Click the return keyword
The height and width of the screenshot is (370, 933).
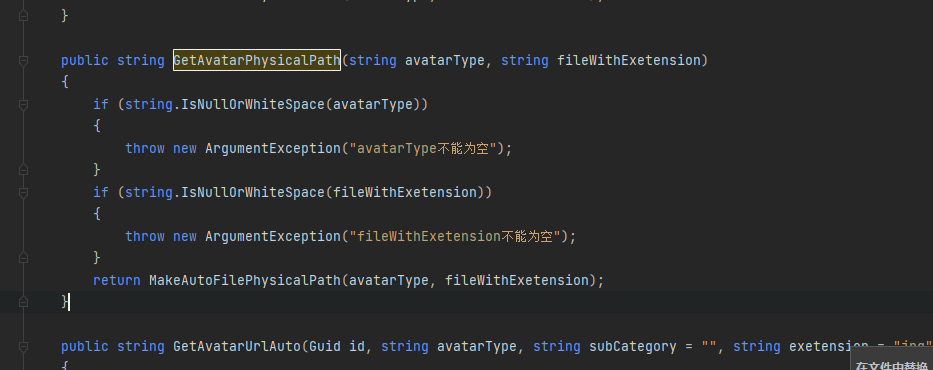coord(117,280)
